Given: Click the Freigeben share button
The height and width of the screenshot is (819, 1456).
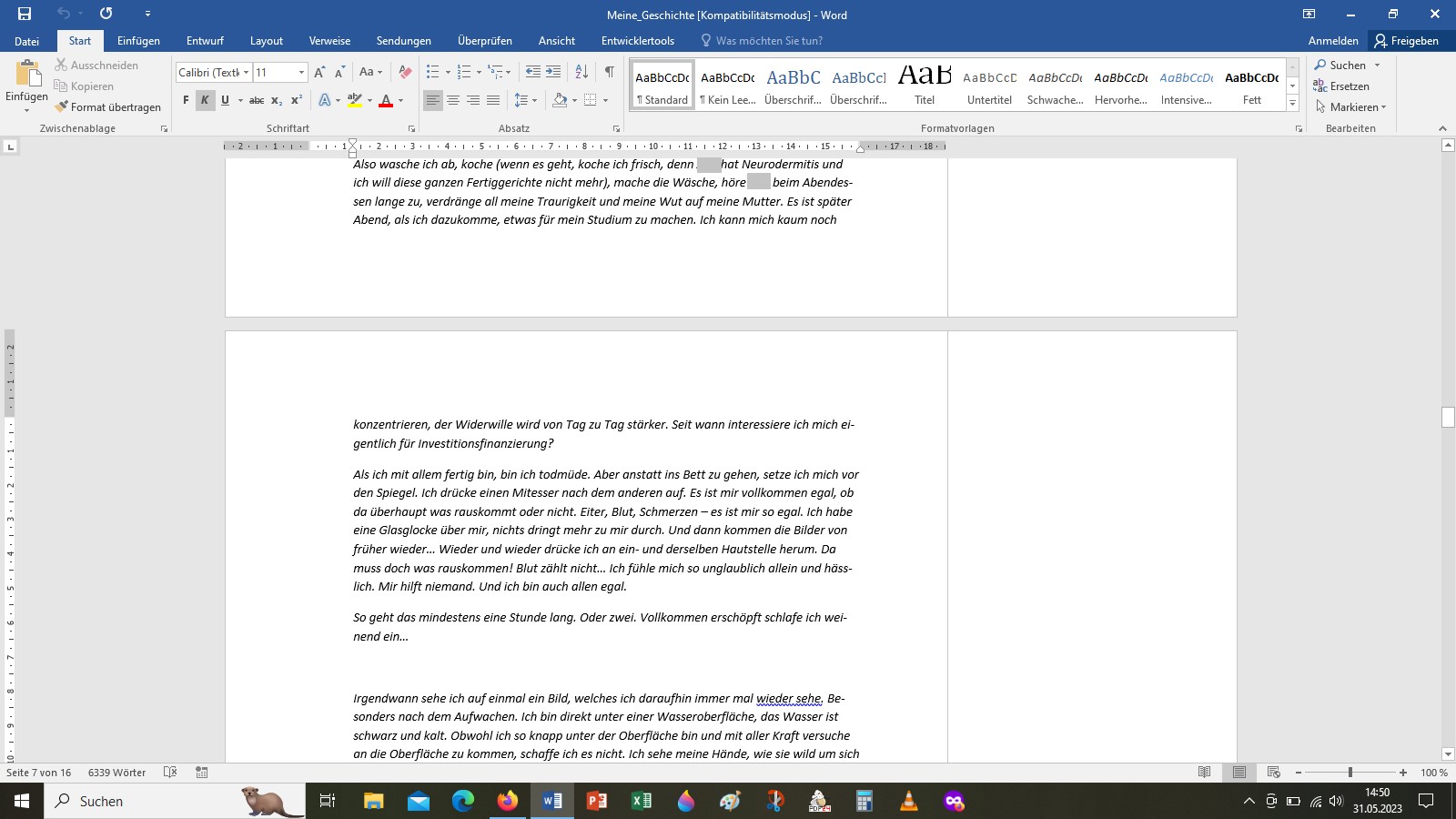Looking at the screenshot, I should coord(1407,41).
